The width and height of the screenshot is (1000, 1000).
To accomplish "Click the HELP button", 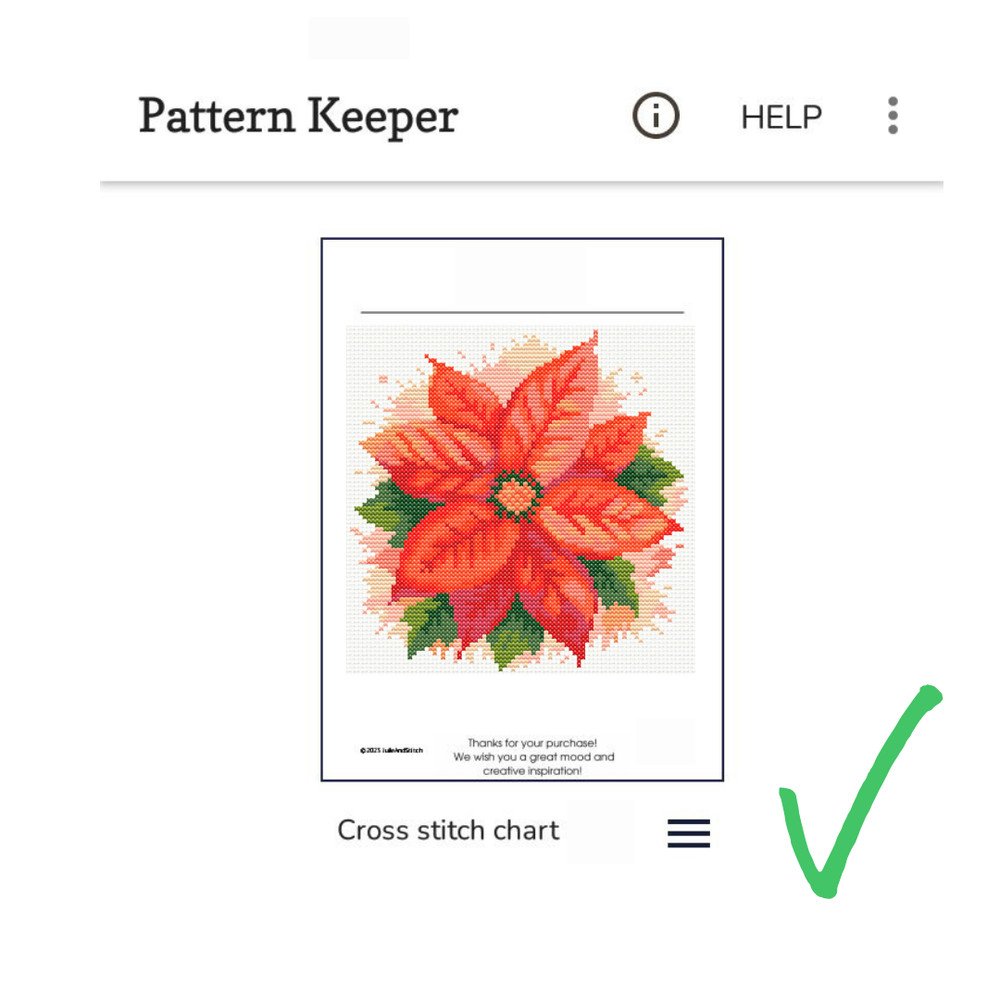I will tap(781, 117).
